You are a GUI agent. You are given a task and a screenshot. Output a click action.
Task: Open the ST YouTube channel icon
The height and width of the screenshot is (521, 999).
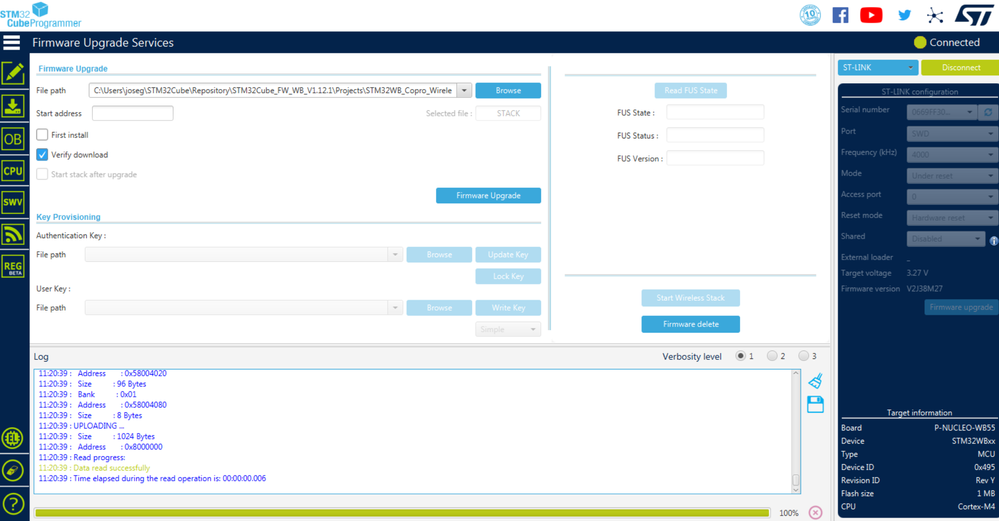871,15
